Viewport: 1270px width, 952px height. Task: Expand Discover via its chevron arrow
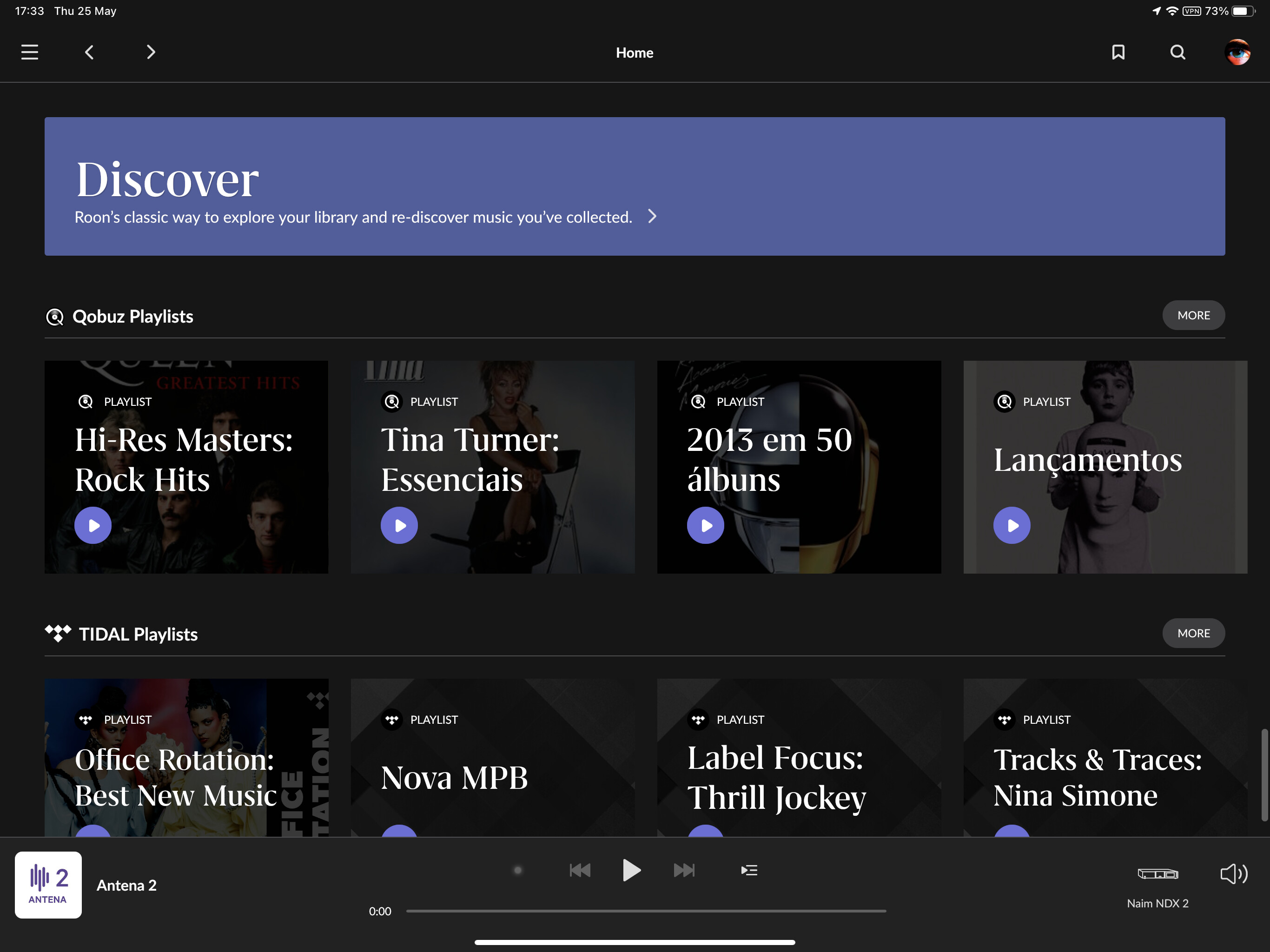(652, 217)
